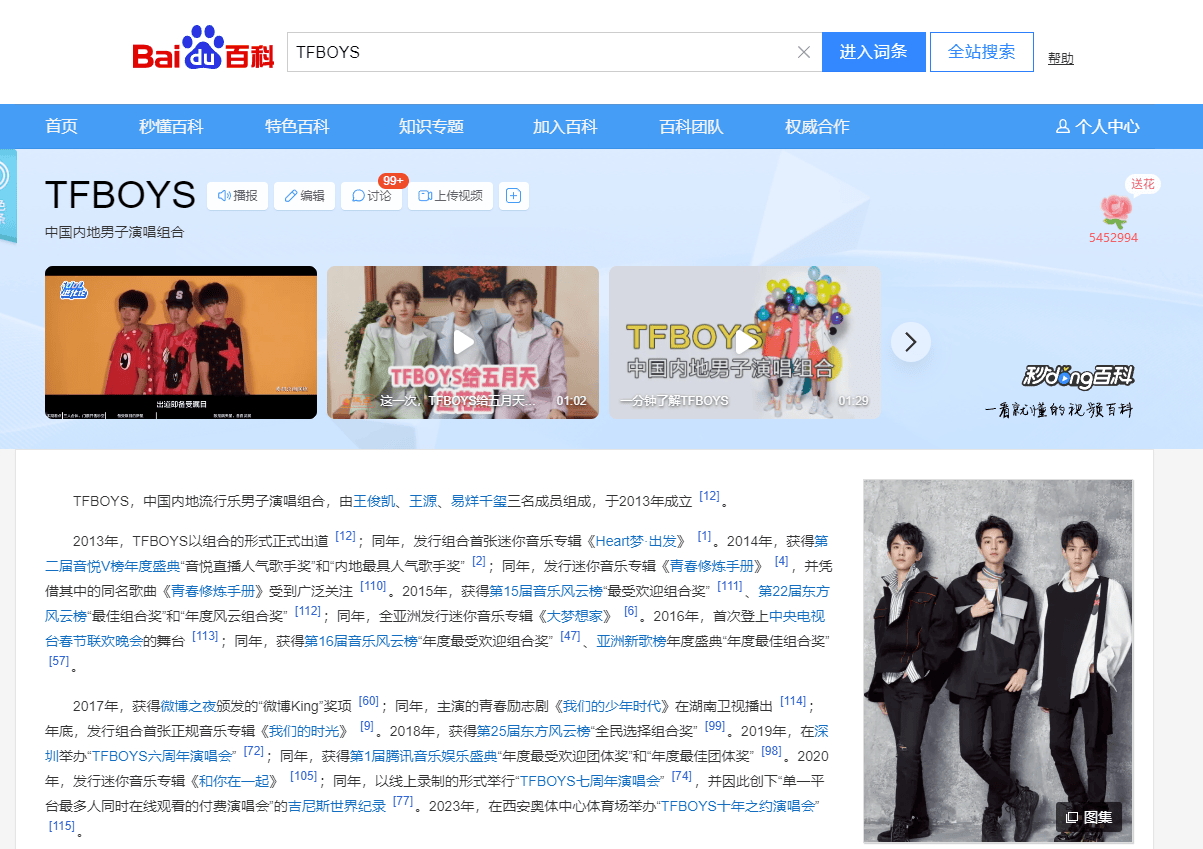Open citation reference [113]

pos(205,636)
